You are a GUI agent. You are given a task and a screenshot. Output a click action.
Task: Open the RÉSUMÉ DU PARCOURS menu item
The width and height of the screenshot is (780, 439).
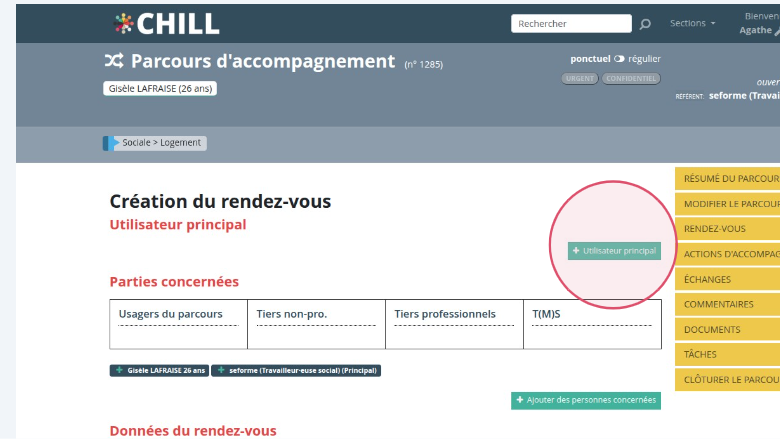point(729,179)
